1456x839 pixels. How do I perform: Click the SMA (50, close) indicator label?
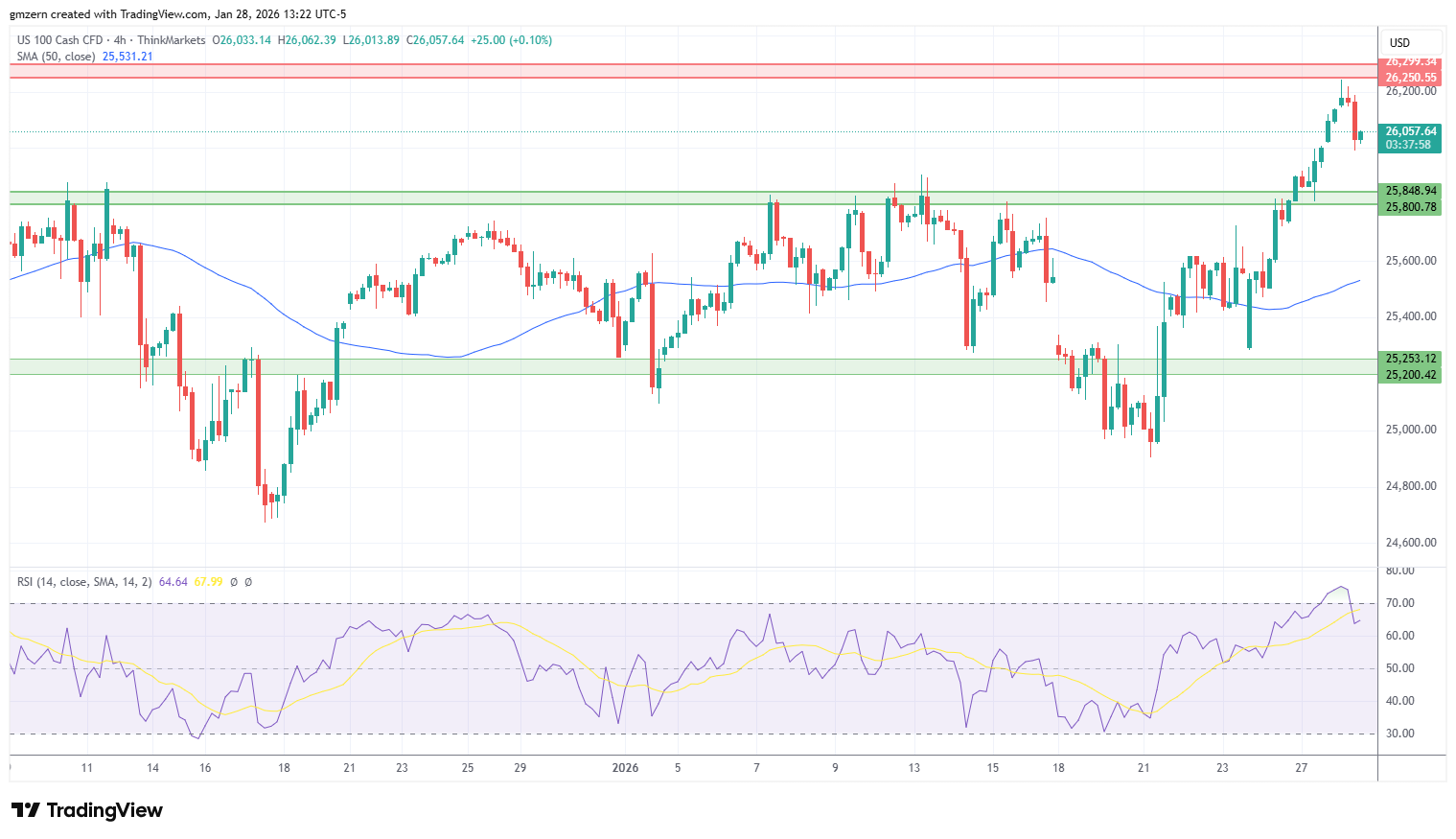click(x=56, y=57)
